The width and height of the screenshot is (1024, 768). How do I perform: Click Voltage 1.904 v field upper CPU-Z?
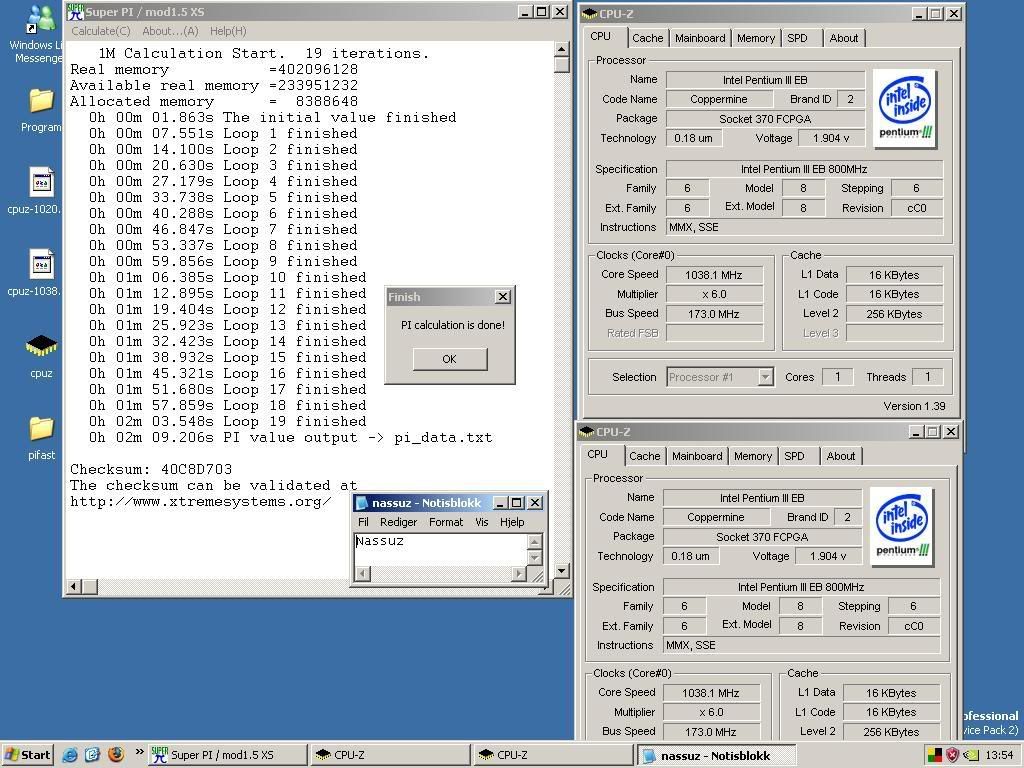click(831, 138)
